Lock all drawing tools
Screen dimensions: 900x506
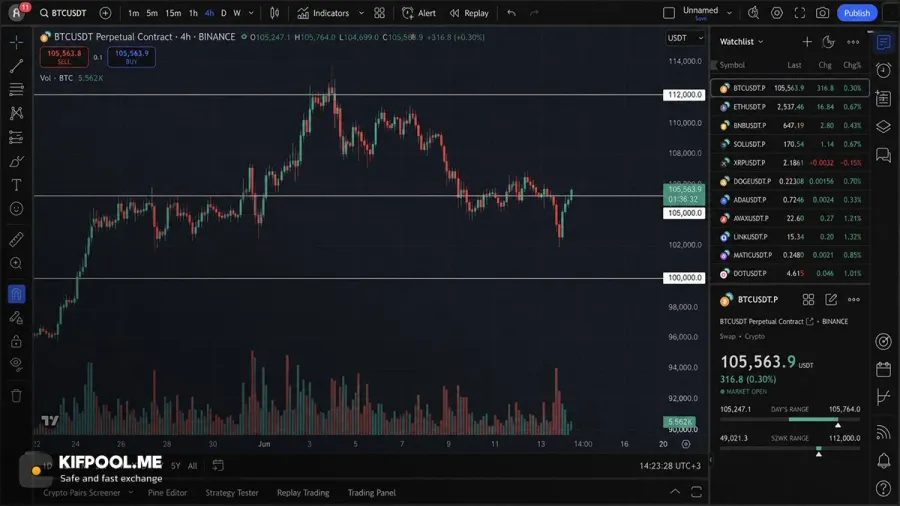coord(16,341)
